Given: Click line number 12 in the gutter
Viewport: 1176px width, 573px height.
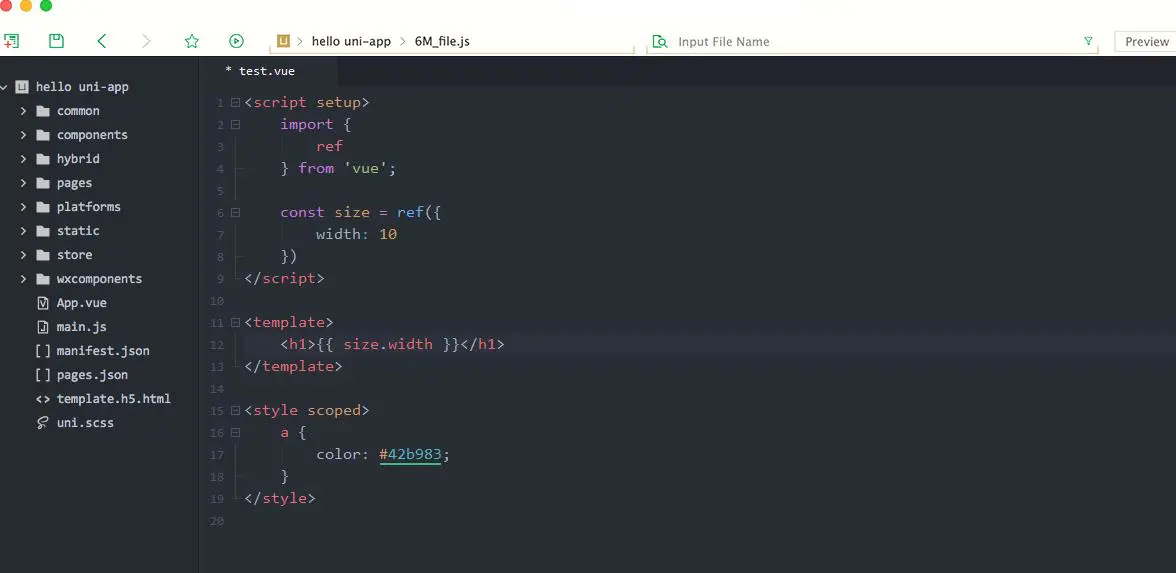Looking at the screenshot, I should click(x=218, y=345).
